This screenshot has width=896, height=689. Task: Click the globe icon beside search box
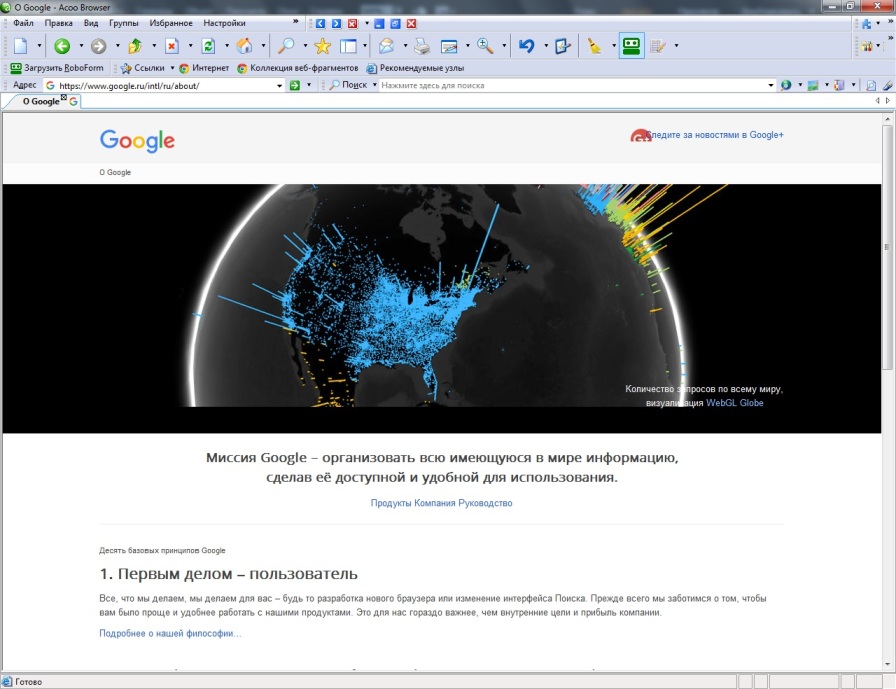coord(786,85)
